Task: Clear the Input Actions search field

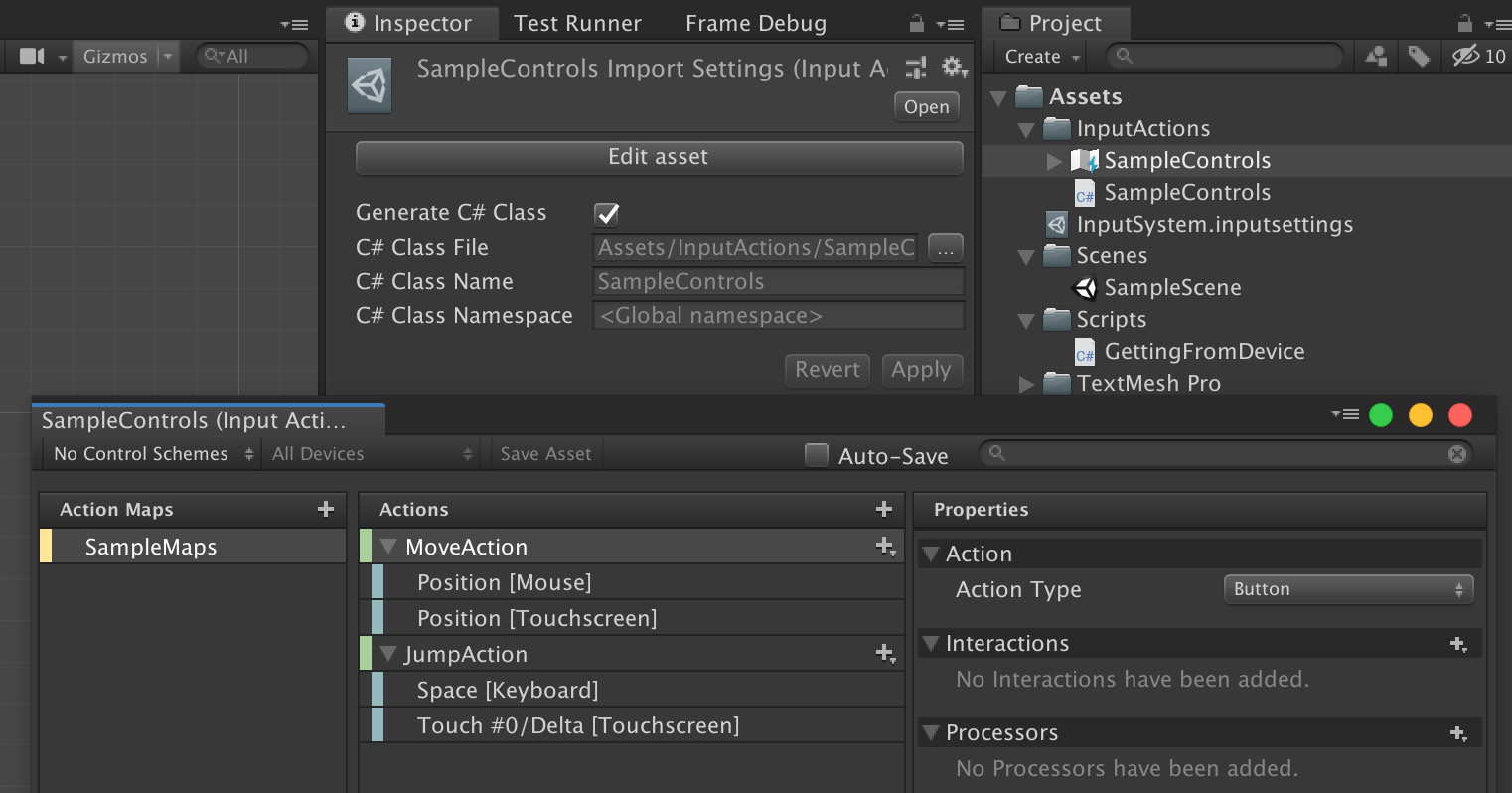Action: [x=1457, y=454]
